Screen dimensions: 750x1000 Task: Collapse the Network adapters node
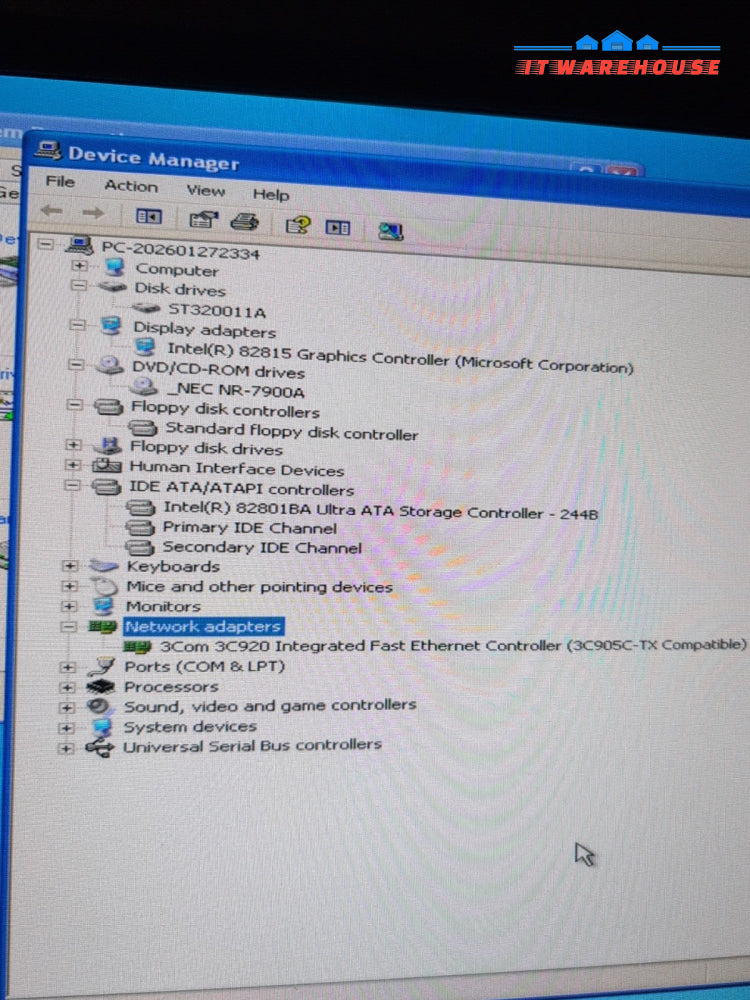tap(68, 626)
